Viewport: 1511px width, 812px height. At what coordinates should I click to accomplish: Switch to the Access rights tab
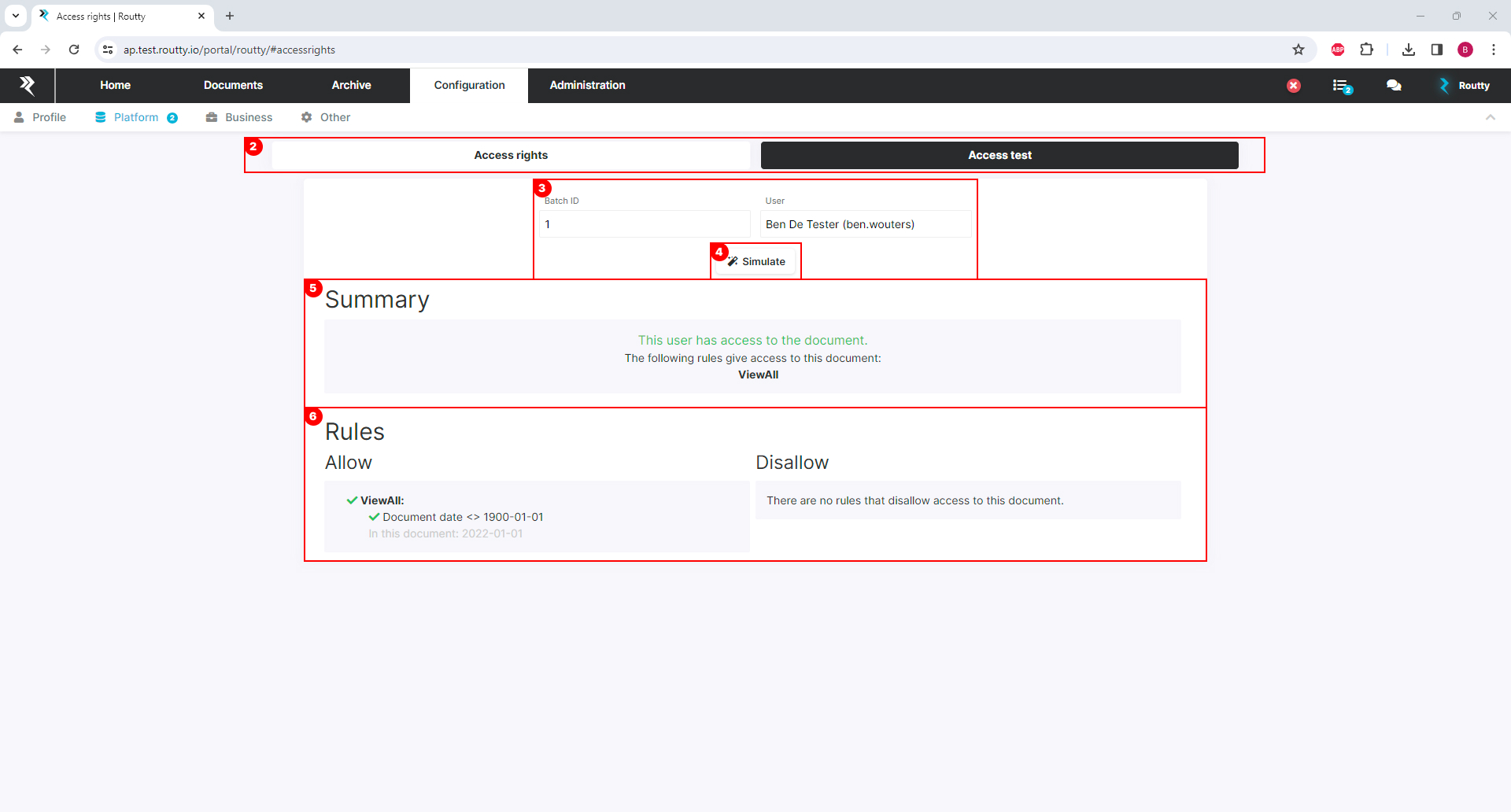(511, 155)
